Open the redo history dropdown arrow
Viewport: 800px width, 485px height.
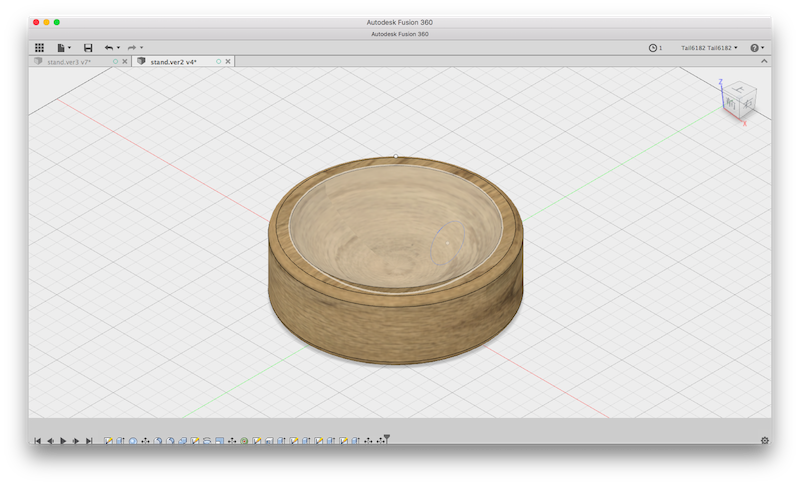click(141, 47)
